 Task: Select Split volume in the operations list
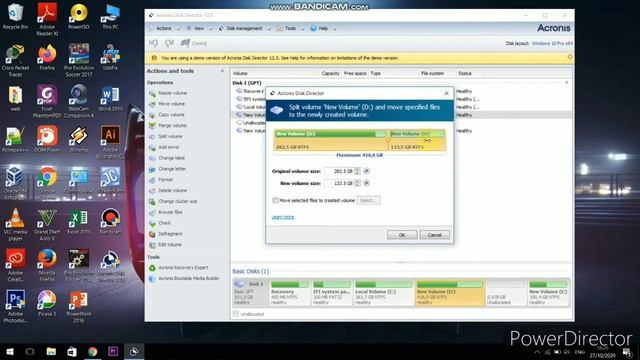pyautogui.click(x=170, y=136)
